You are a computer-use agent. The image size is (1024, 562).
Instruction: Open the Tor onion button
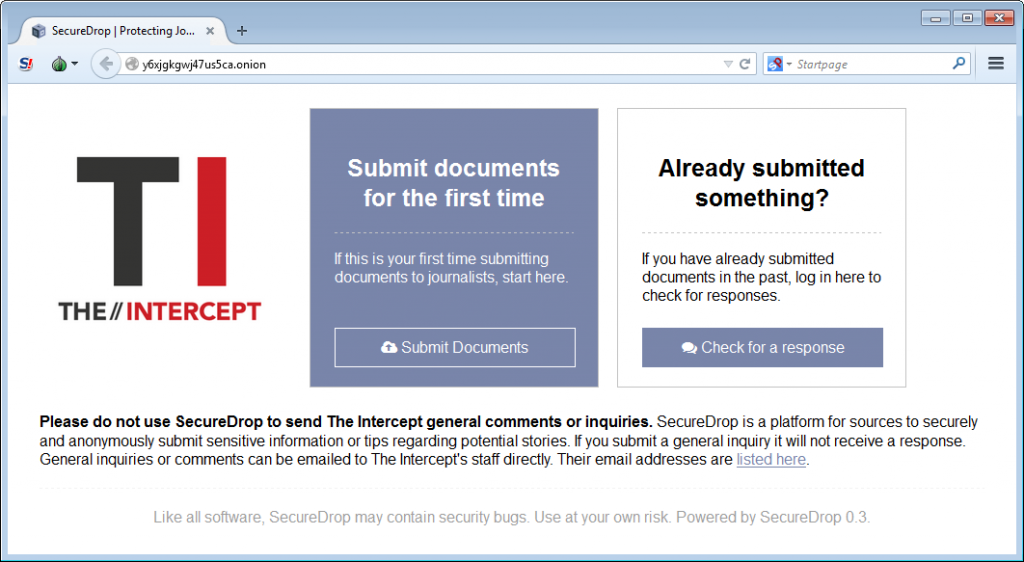59,64
